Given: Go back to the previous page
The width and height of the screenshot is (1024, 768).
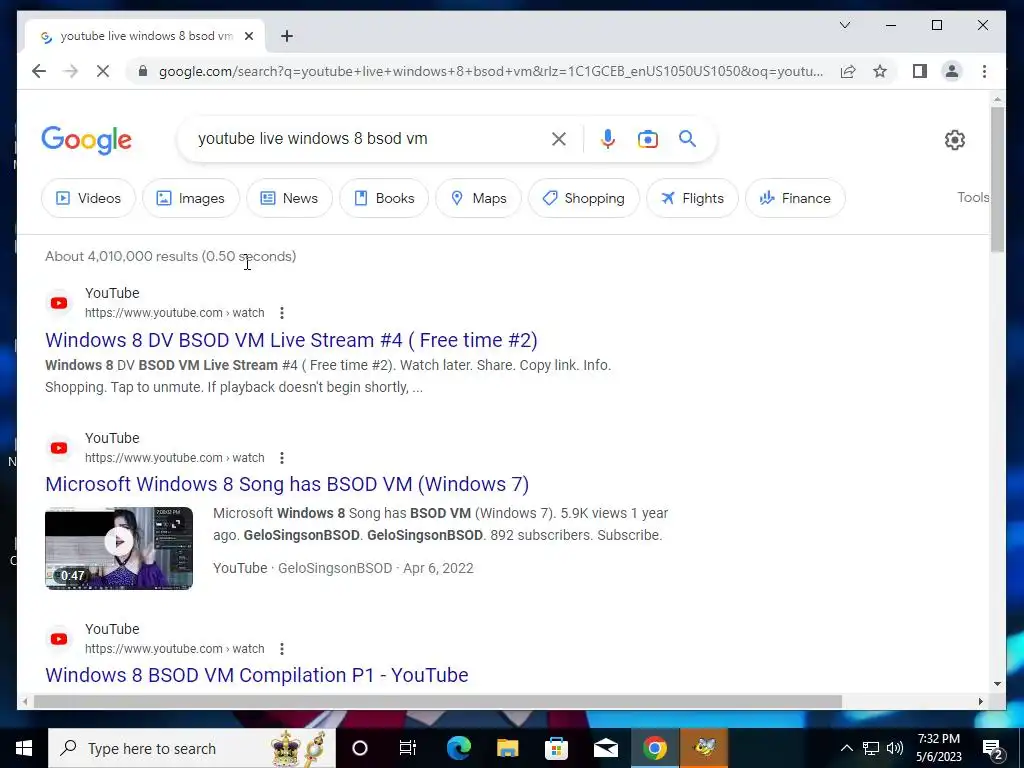Looking at the screenshot, I should 39,71.
